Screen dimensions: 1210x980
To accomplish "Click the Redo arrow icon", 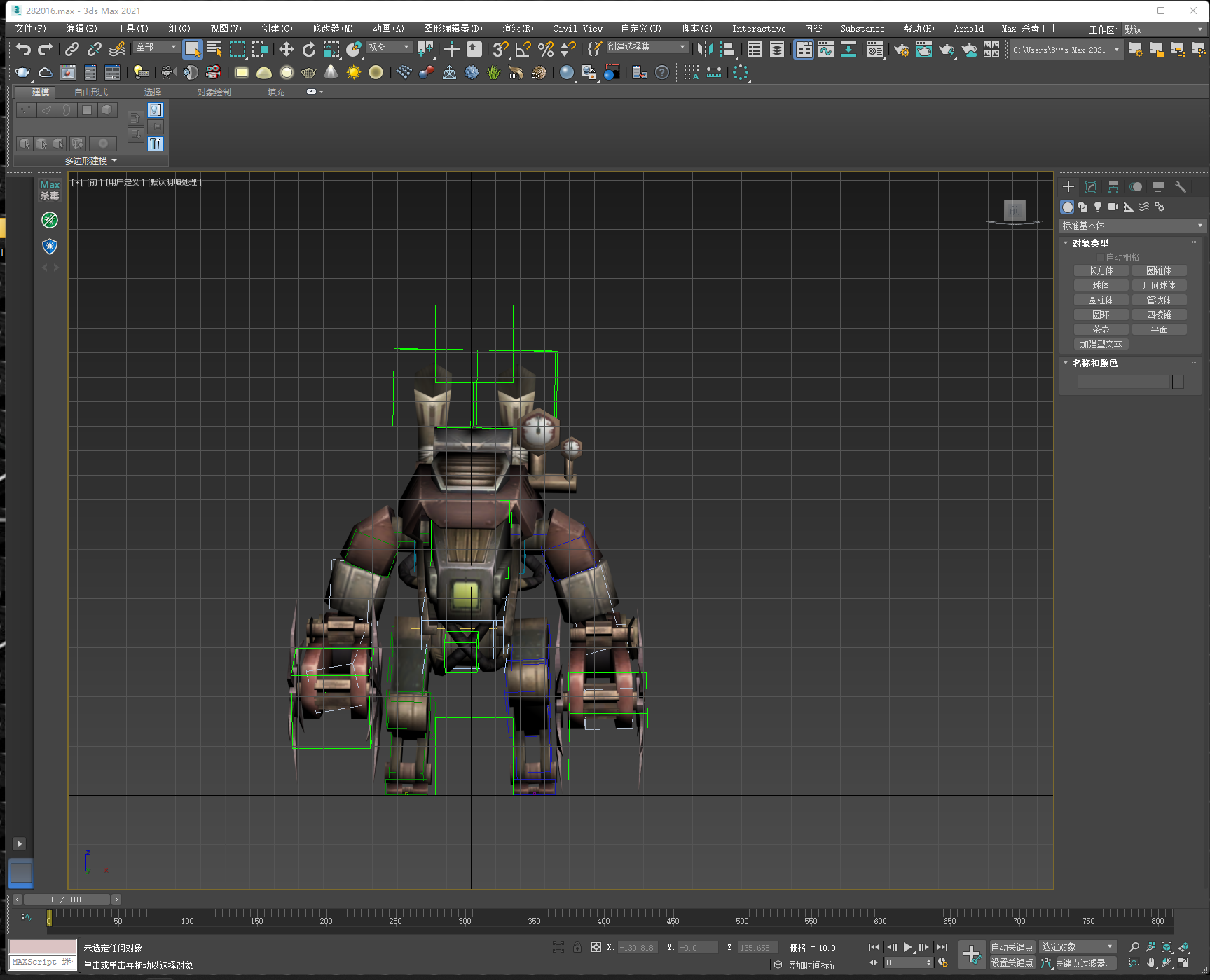I will pyautogui.click(x=46, y=49).
